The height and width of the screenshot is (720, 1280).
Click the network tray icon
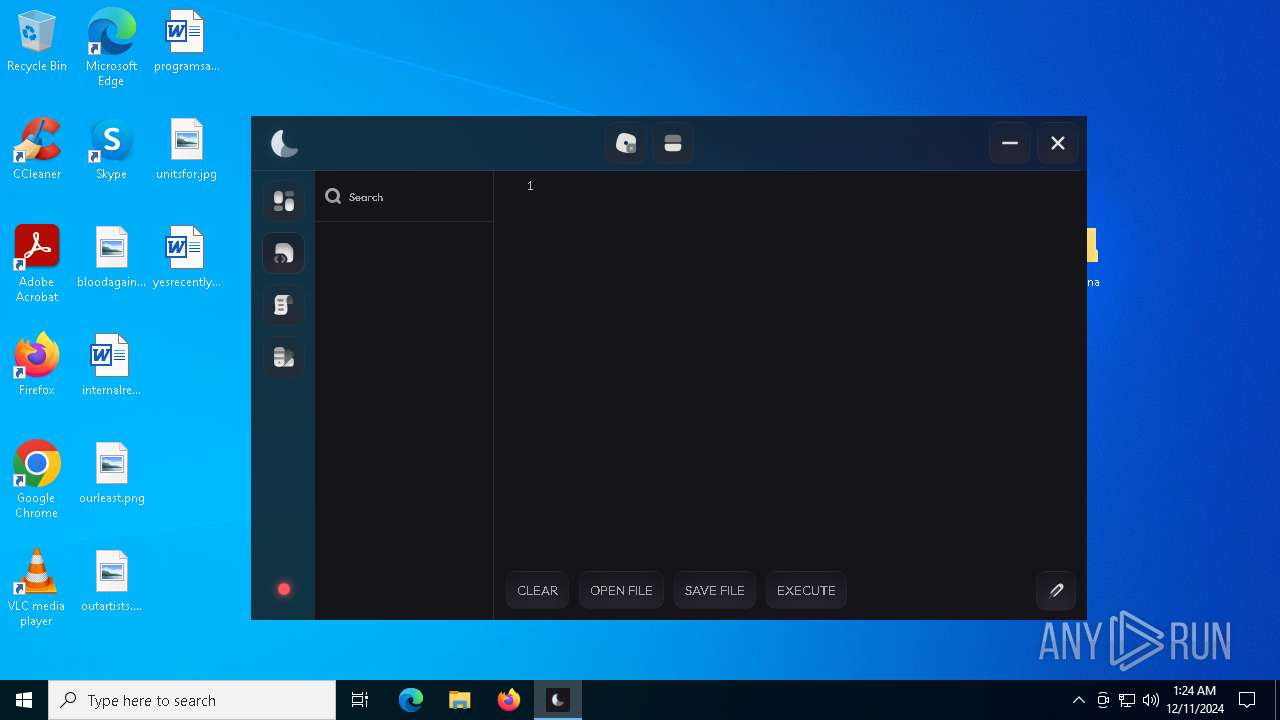(x=1127, y=700)
